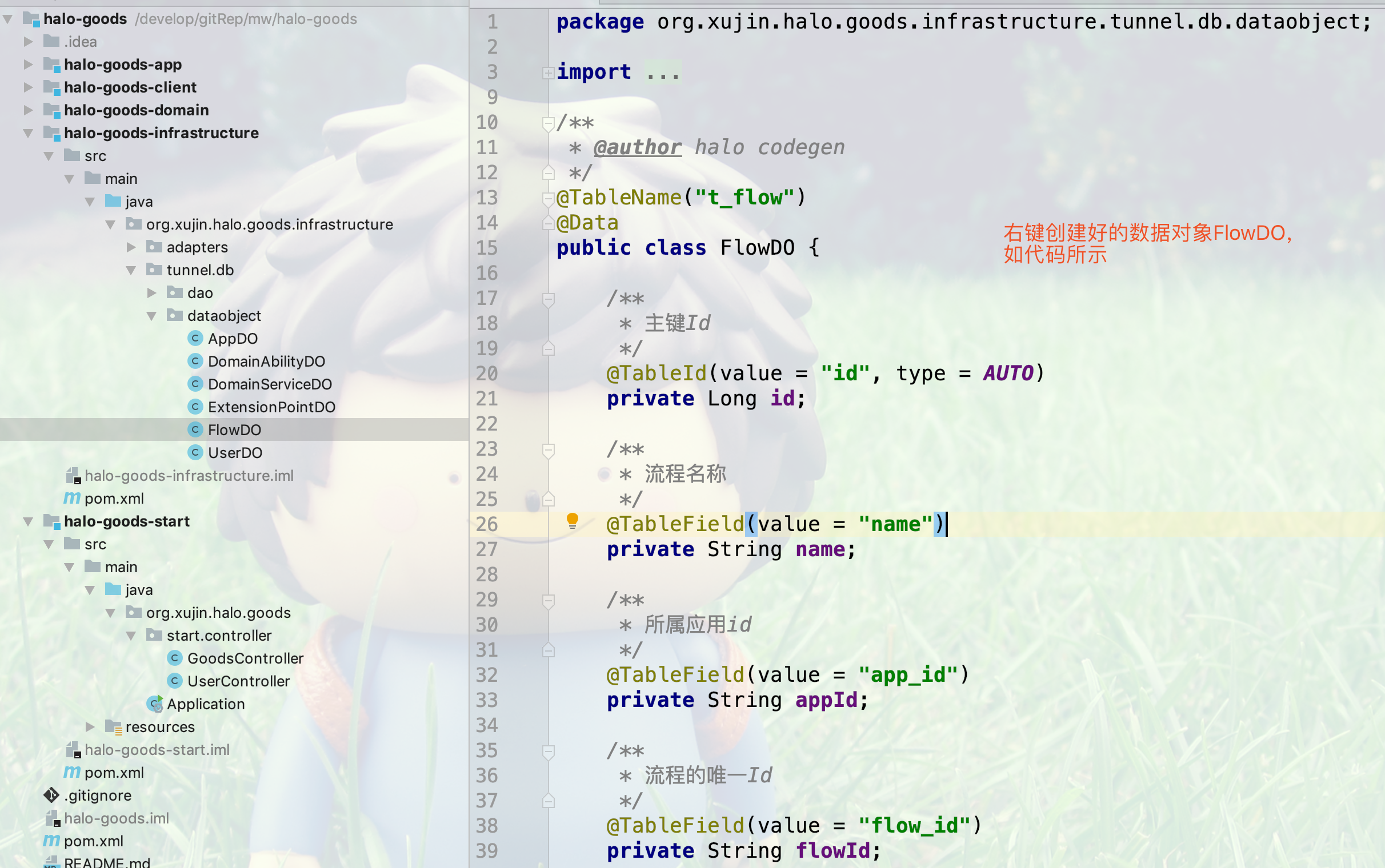Click the @author tag on line 11
This screenshot has height=868, width=1385.
[638, 147]
